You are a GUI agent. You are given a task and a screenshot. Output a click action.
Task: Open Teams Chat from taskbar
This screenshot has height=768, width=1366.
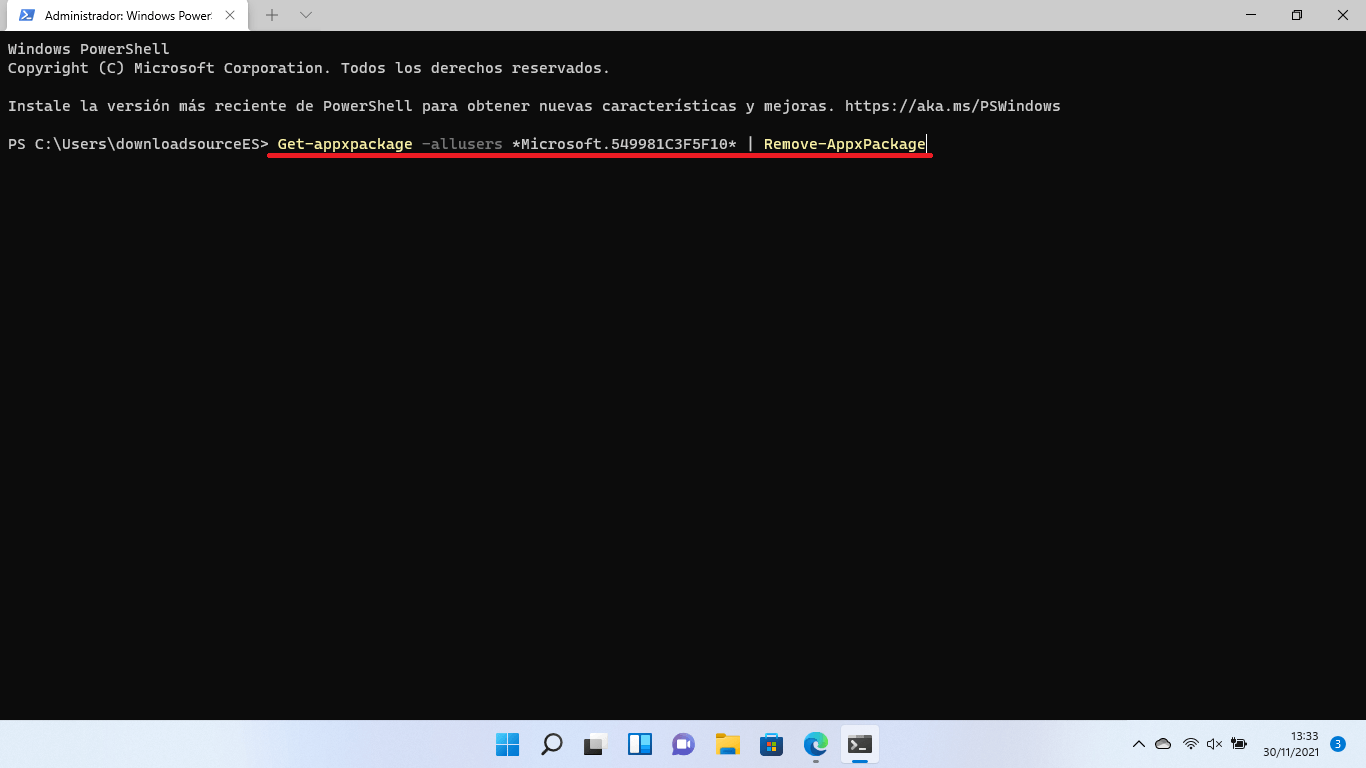684,744
